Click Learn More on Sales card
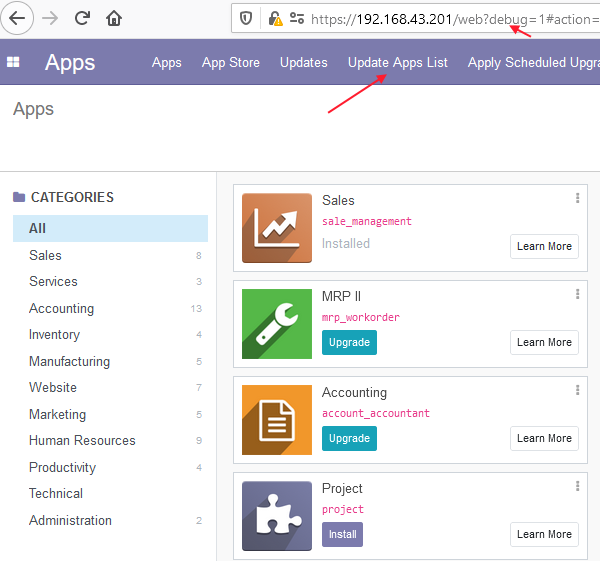The image size is (600, 561). 544,246
